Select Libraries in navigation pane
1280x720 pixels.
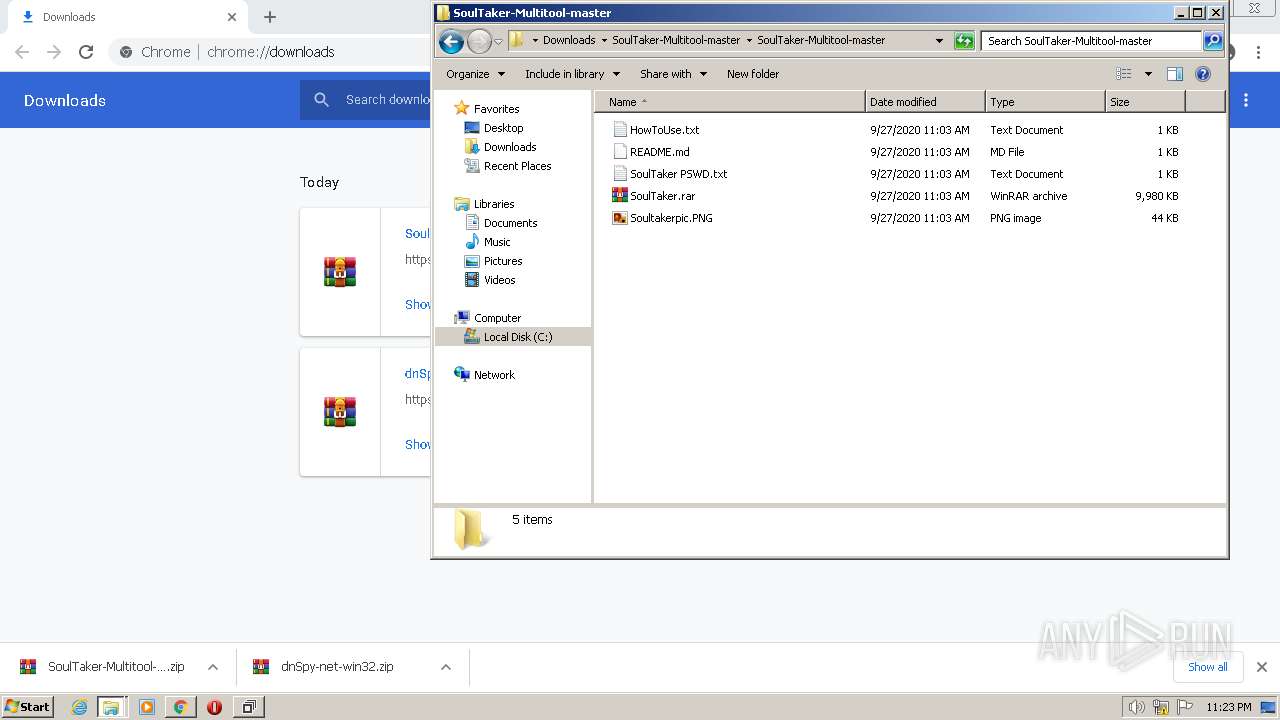coord(494,204)
